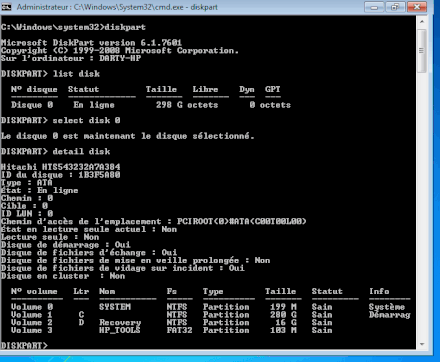Click the 'FAT32' file system value
Screen dimensions: 440x362
(180, 330)
